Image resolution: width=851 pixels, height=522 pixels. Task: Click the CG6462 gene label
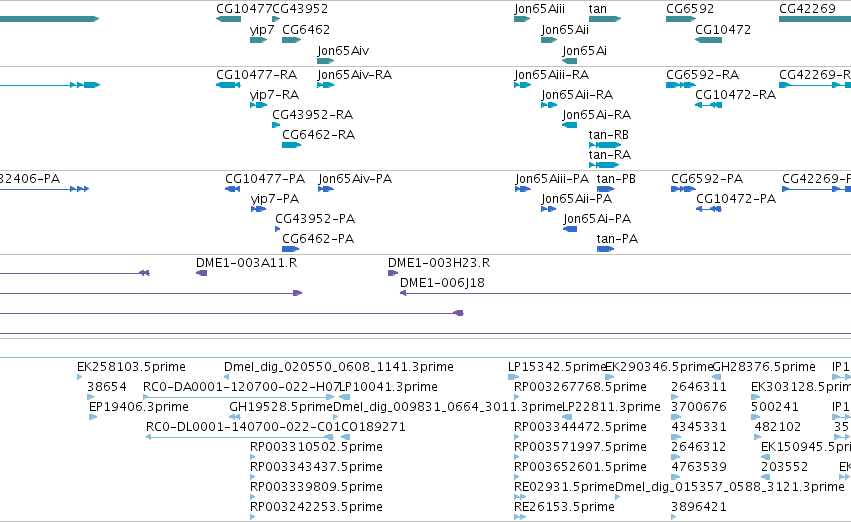[x=306, y=30]
